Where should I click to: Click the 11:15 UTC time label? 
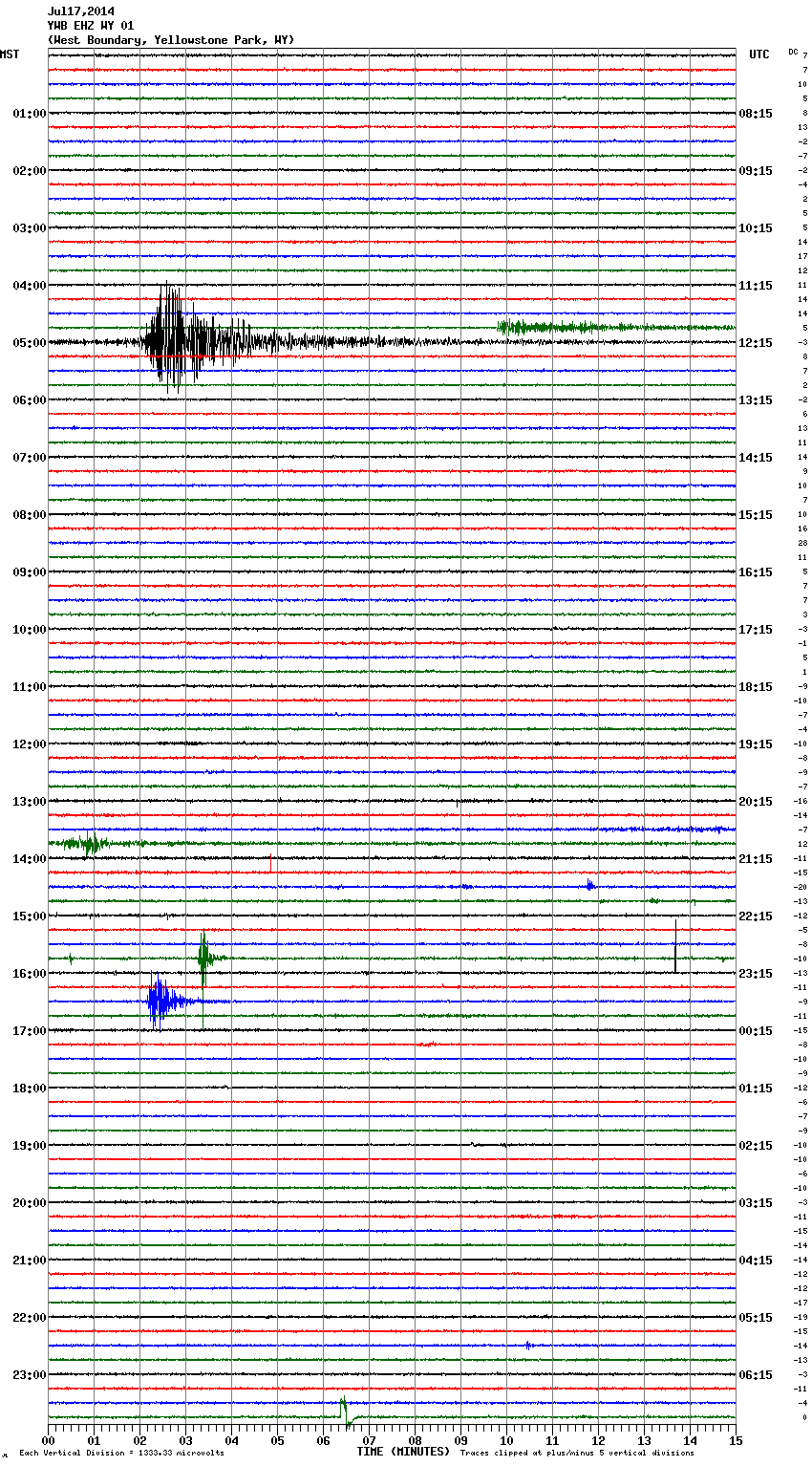point(756,286)
